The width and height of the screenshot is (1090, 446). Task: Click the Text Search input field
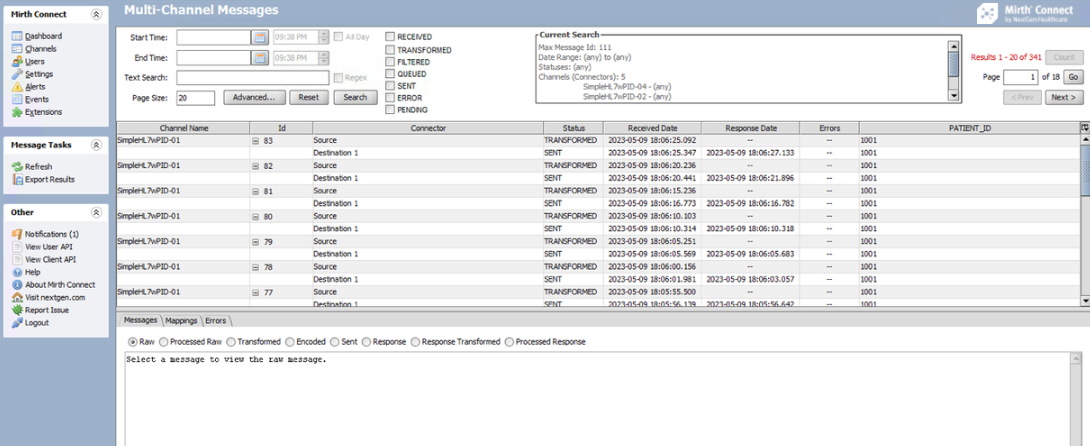click(x=252, y=78)
